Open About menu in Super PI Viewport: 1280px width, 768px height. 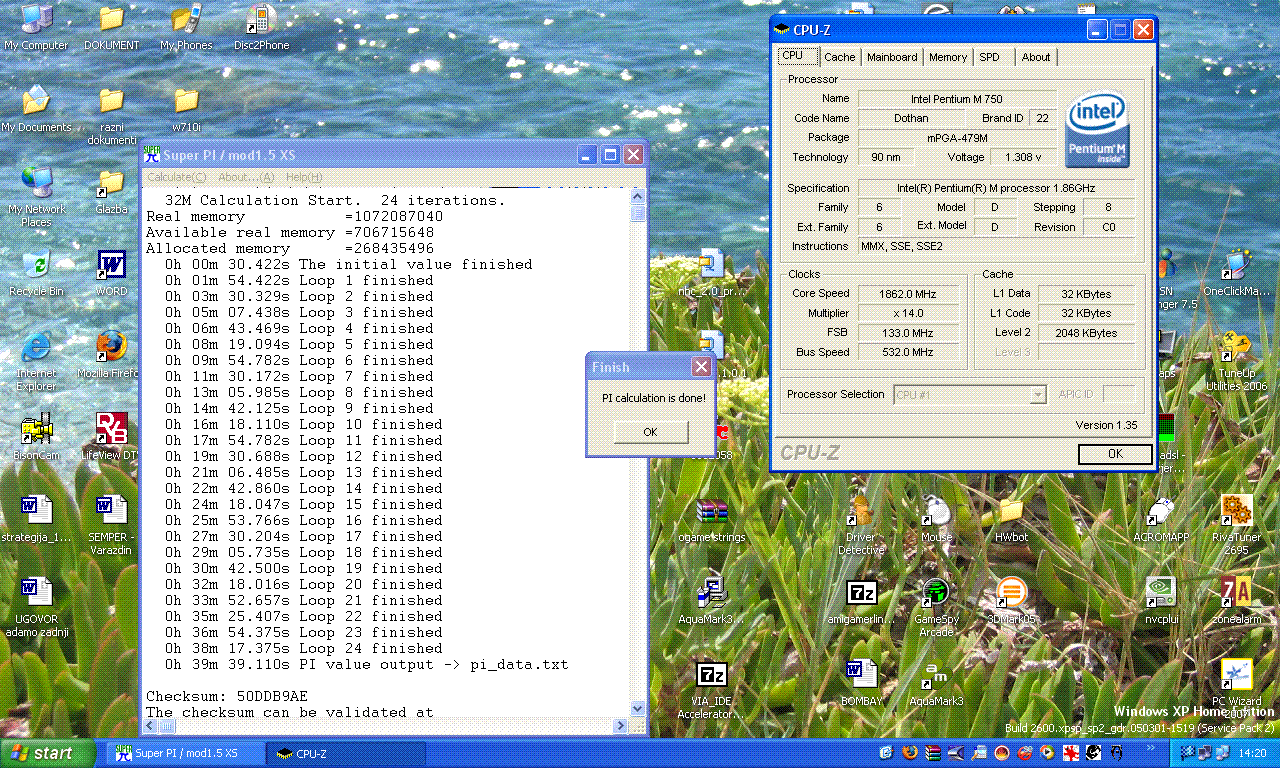(x=246, y=177)
